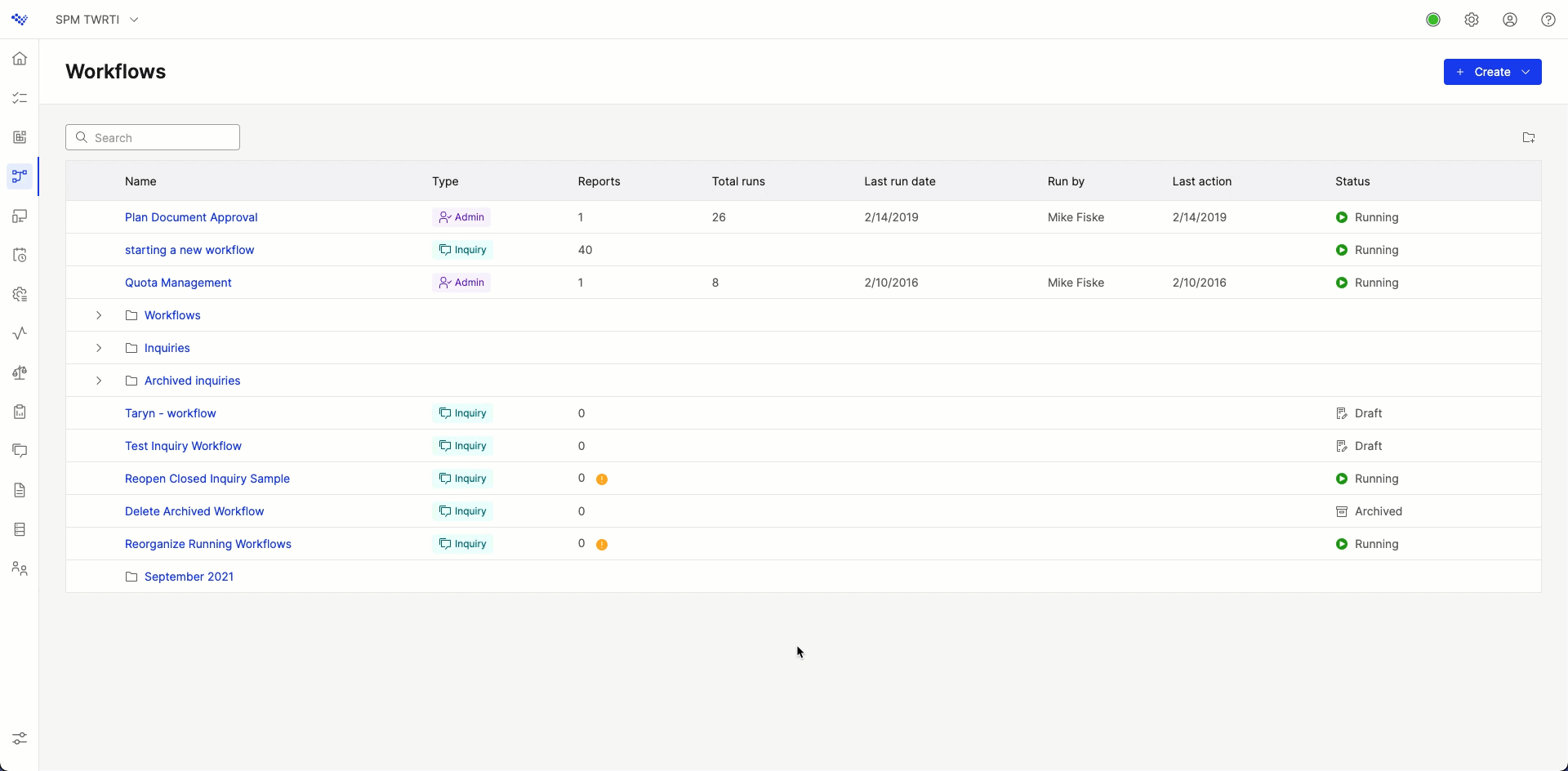Expand the Inquiries folder row
Viewport: 1568px width, 771px height.
pos(99,348)
